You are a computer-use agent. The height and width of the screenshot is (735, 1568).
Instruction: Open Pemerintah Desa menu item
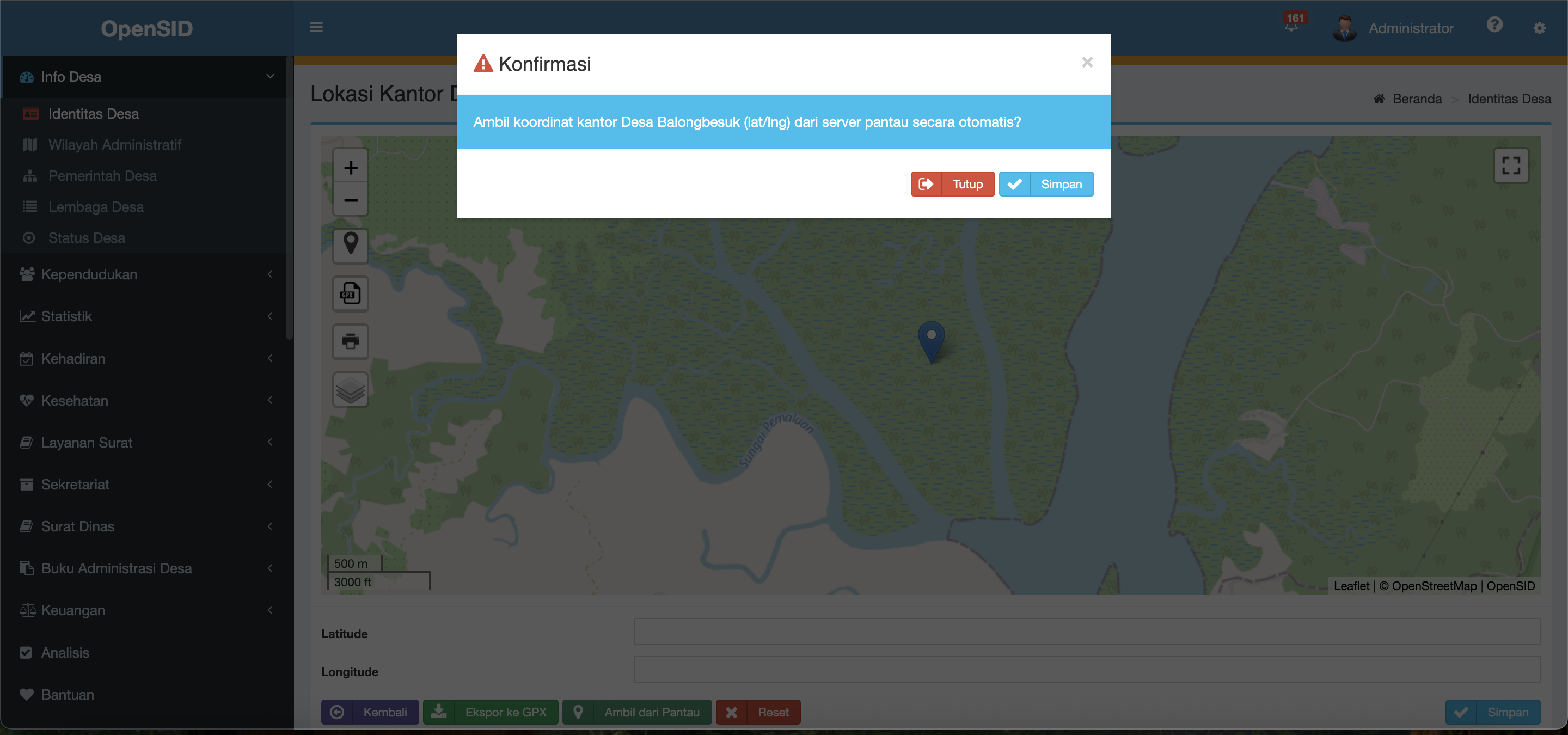[x=102, y=176]
